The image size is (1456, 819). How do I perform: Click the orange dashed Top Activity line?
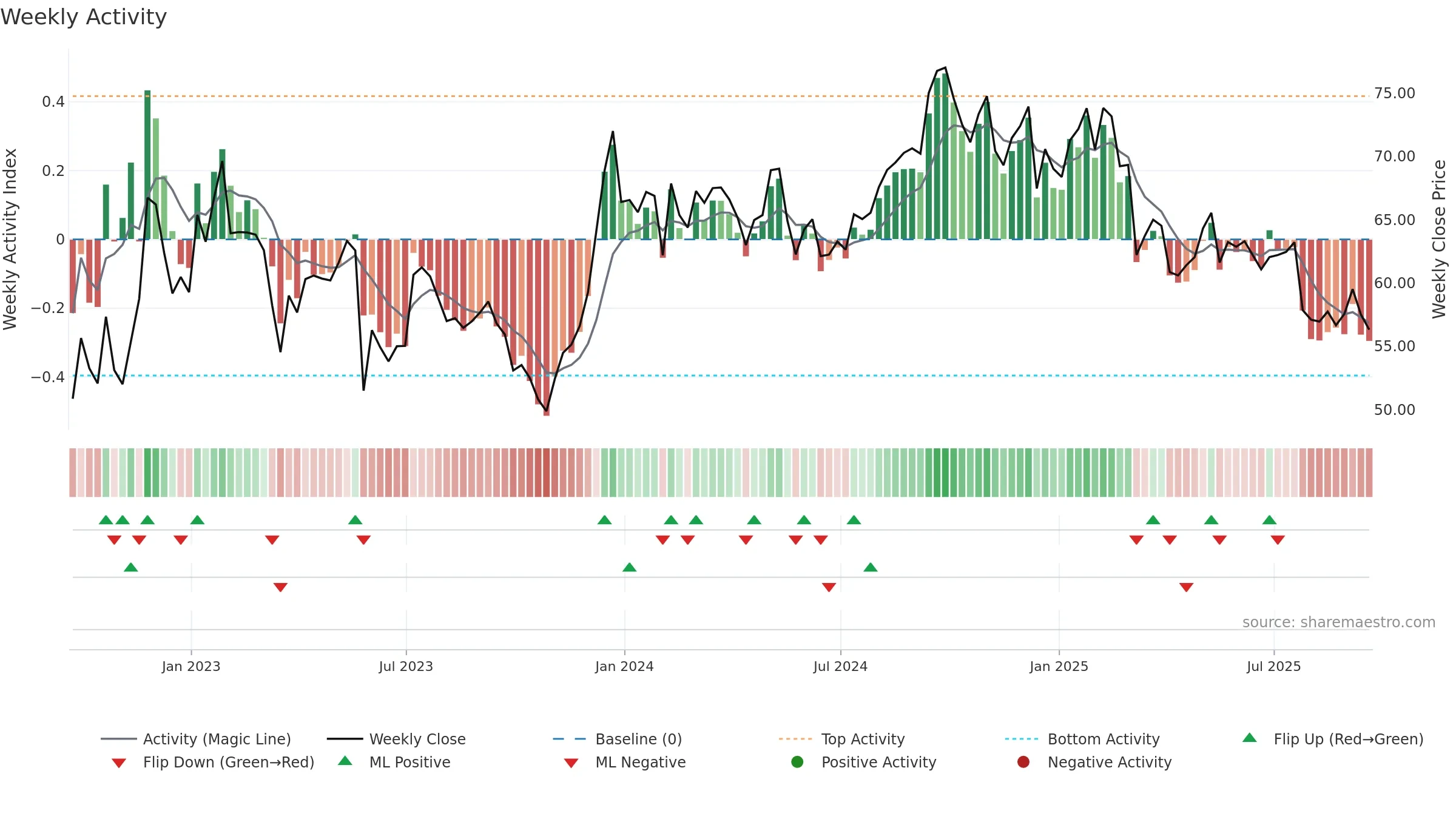coord(721,96)
